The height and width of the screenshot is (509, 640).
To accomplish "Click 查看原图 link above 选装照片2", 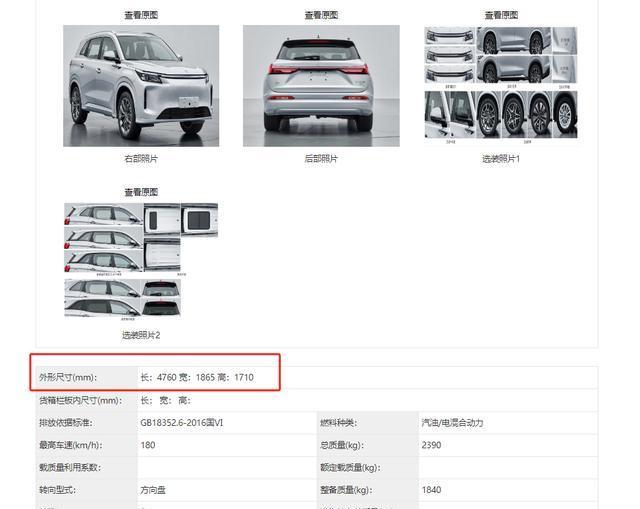I will [x=141, y=192].
